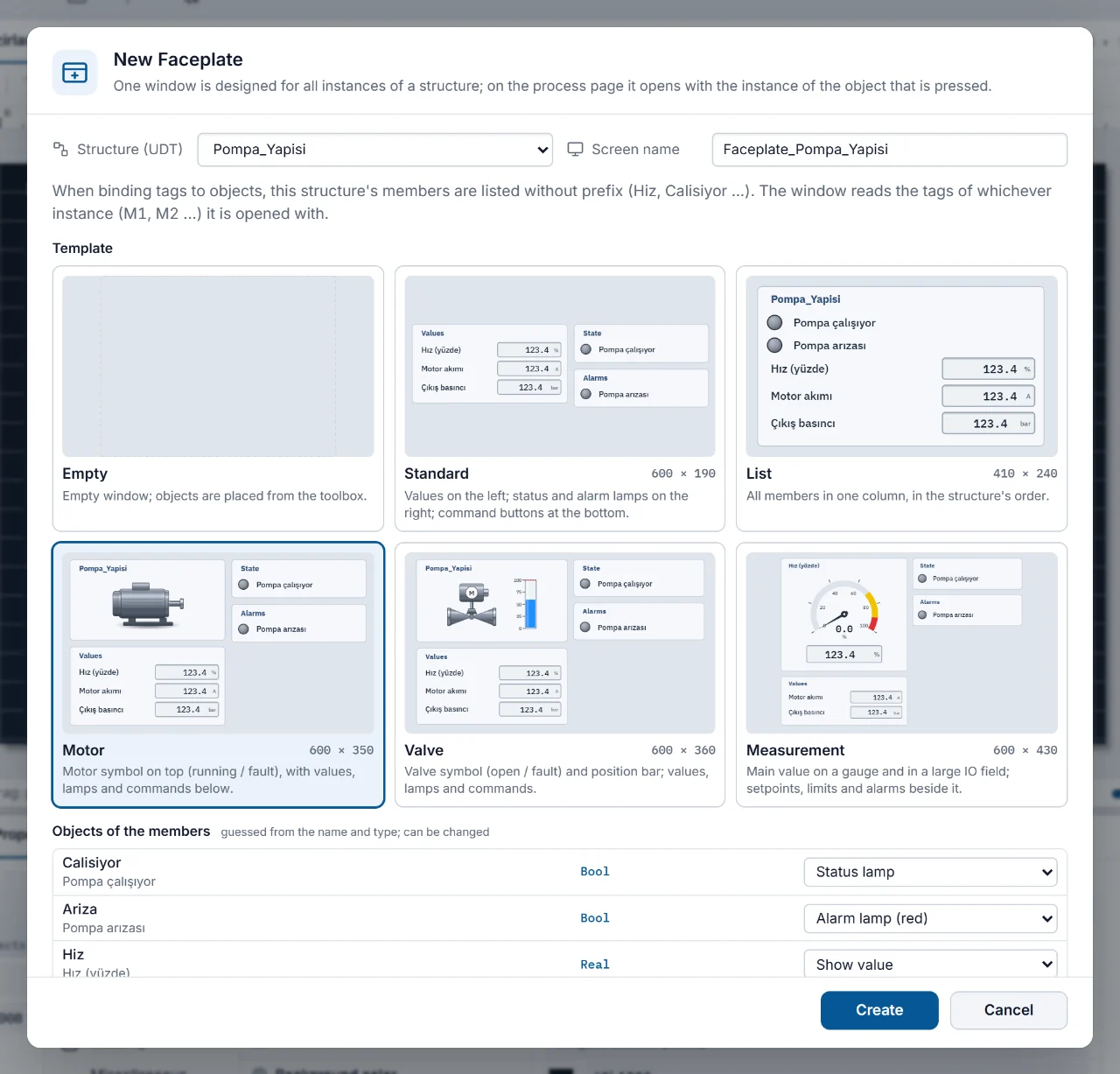Click the Template section label
The image size is (1120, 1074).
pyautogui.click(x=82, y=249)
